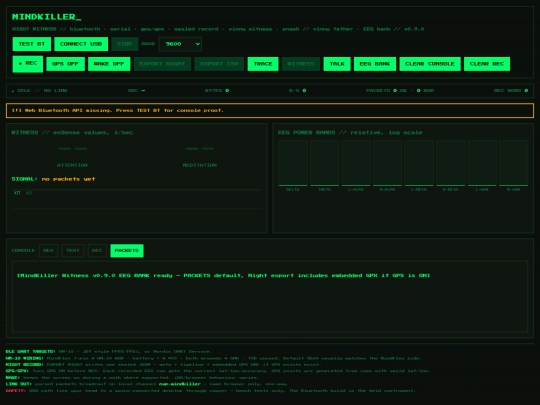Select the HEX console tab
Image resolution: width=540 pixels, height=405 pixels.
pos(48,251)
